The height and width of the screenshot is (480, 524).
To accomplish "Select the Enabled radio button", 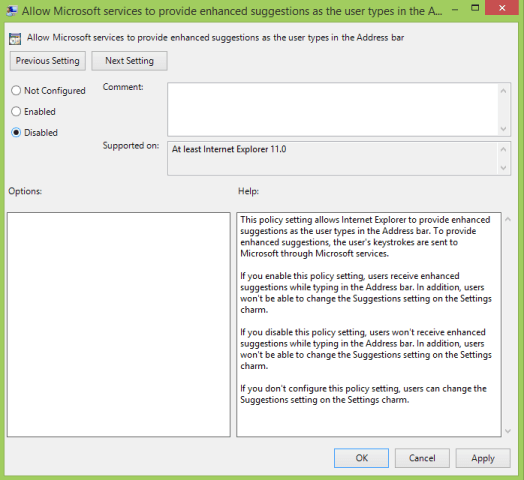I will 16,112.
